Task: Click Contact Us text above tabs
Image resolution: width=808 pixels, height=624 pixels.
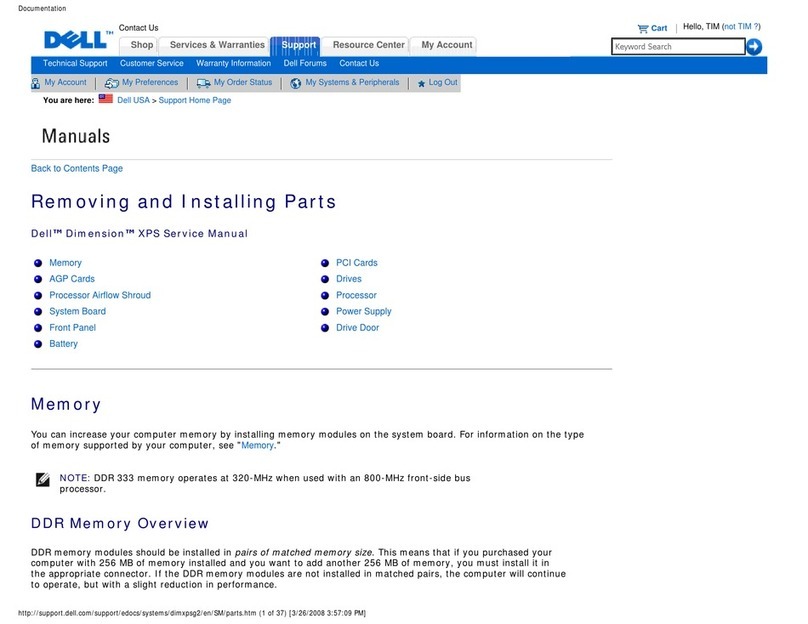Action: click(139, 28)
